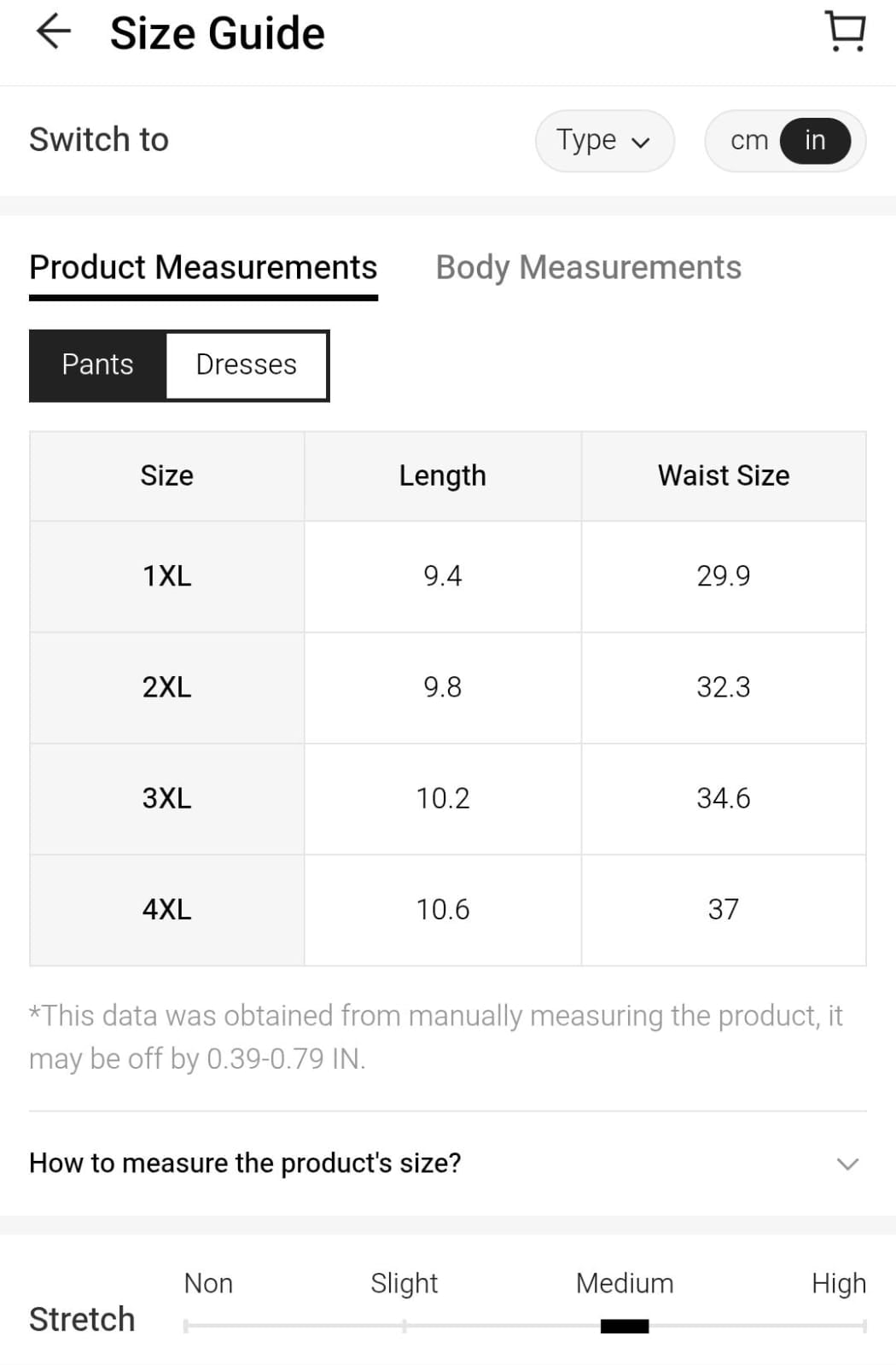
Task: Open the shopping cart
Action: point(846,32)
